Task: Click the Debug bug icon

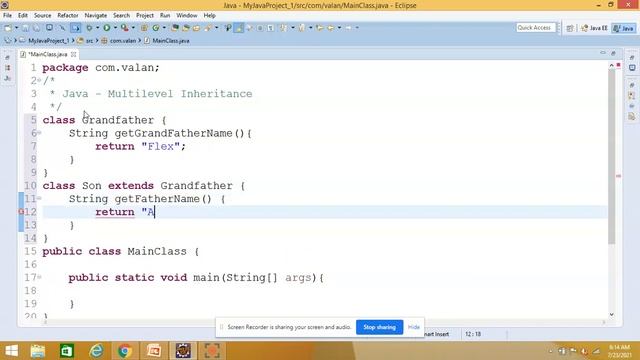Action: pos(89,28)
